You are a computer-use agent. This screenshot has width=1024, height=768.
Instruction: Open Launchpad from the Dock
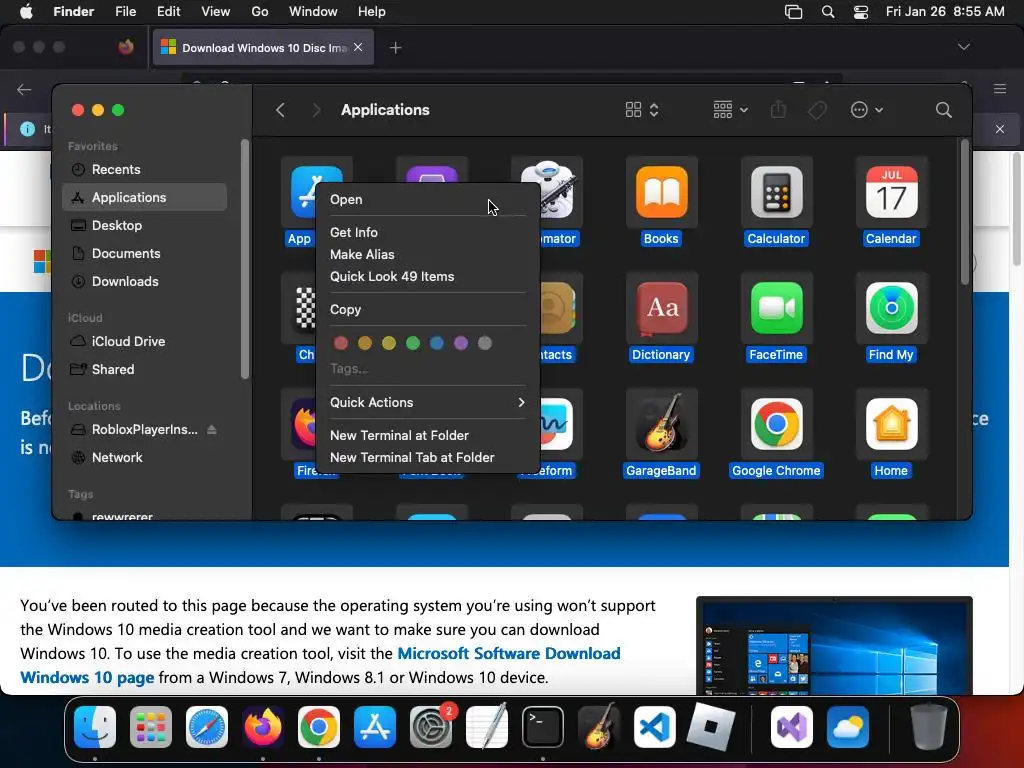151,726
